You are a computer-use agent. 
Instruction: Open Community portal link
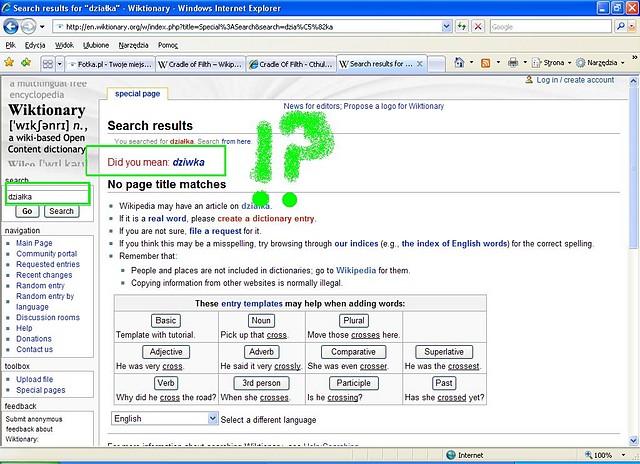click(47, 253)
